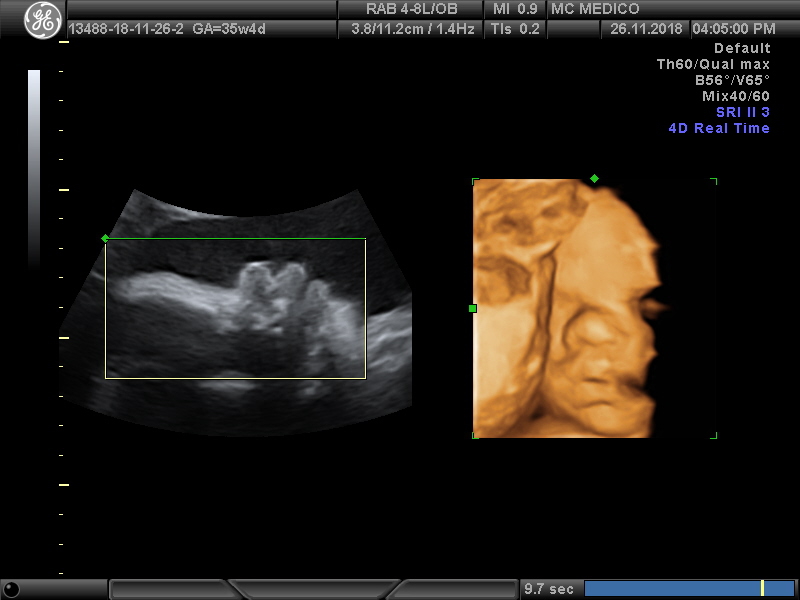The height and width of the screenshot is (600, 800).
Task: Click green diamond marker atop 3D render
Action: click(594, 178)
